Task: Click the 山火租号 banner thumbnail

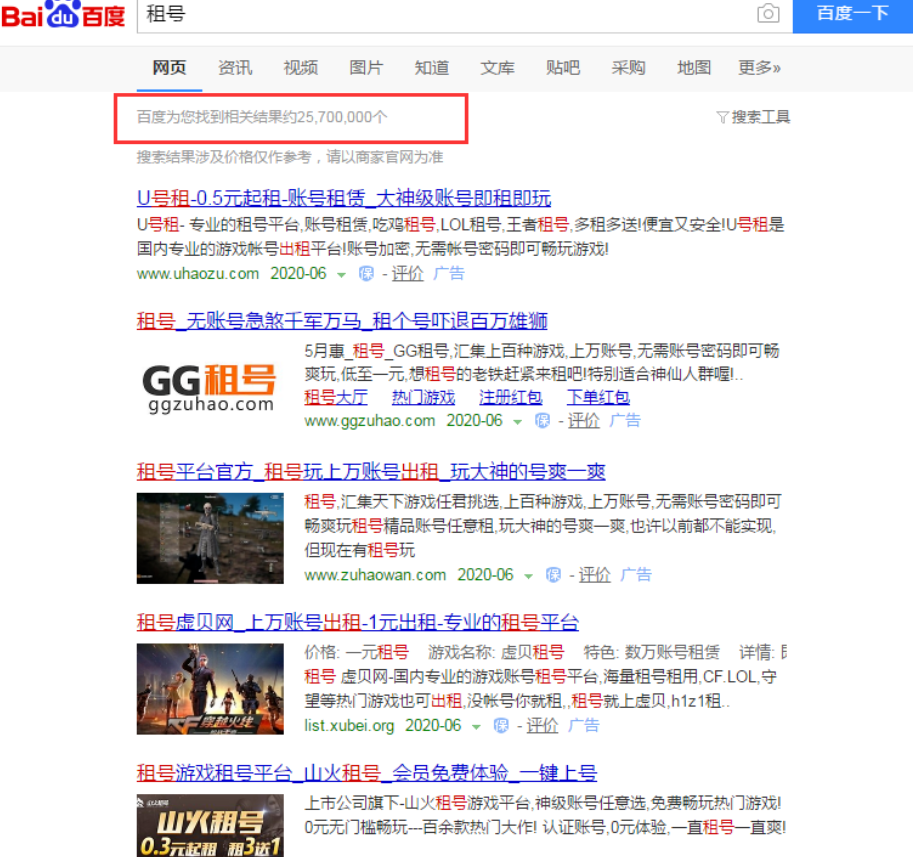Action: pyautogui.click(x=210, y=826)
